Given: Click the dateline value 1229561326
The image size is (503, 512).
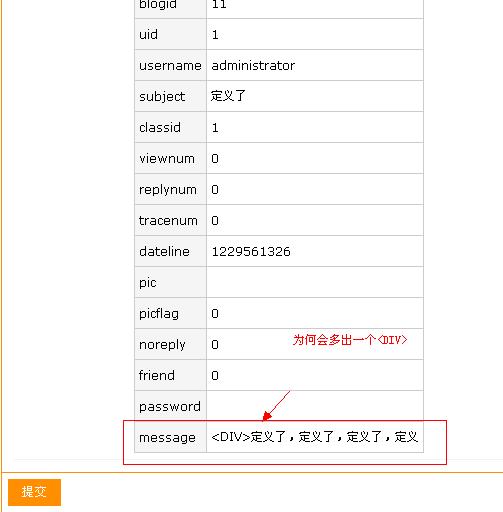Looking at the screenshot, I should coord(251,251).
